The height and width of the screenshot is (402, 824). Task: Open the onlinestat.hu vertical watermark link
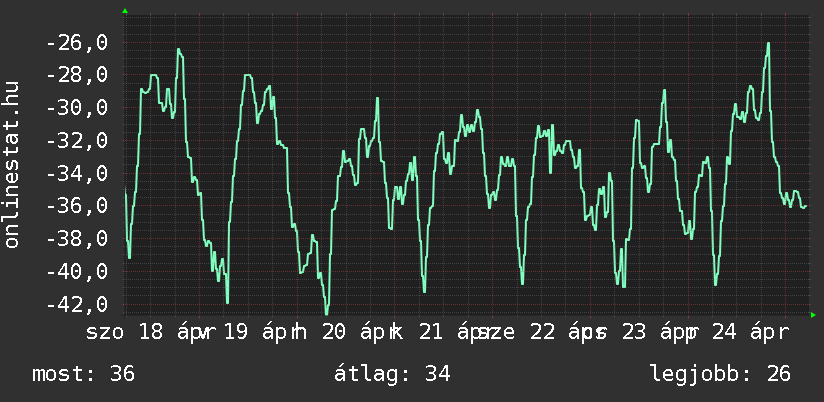[12, 165]
